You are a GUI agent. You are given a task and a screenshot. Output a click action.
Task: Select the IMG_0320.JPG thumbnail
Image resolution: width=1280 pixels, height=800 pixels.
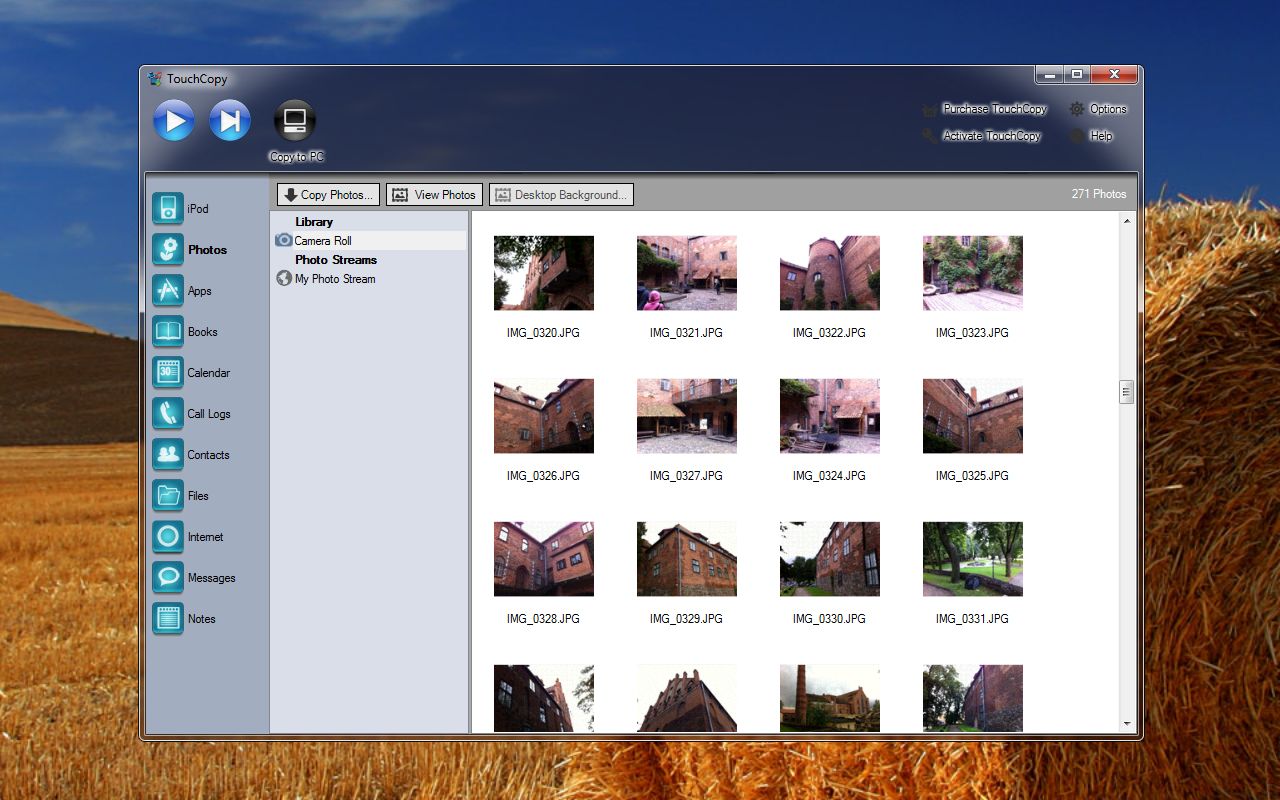544,273
